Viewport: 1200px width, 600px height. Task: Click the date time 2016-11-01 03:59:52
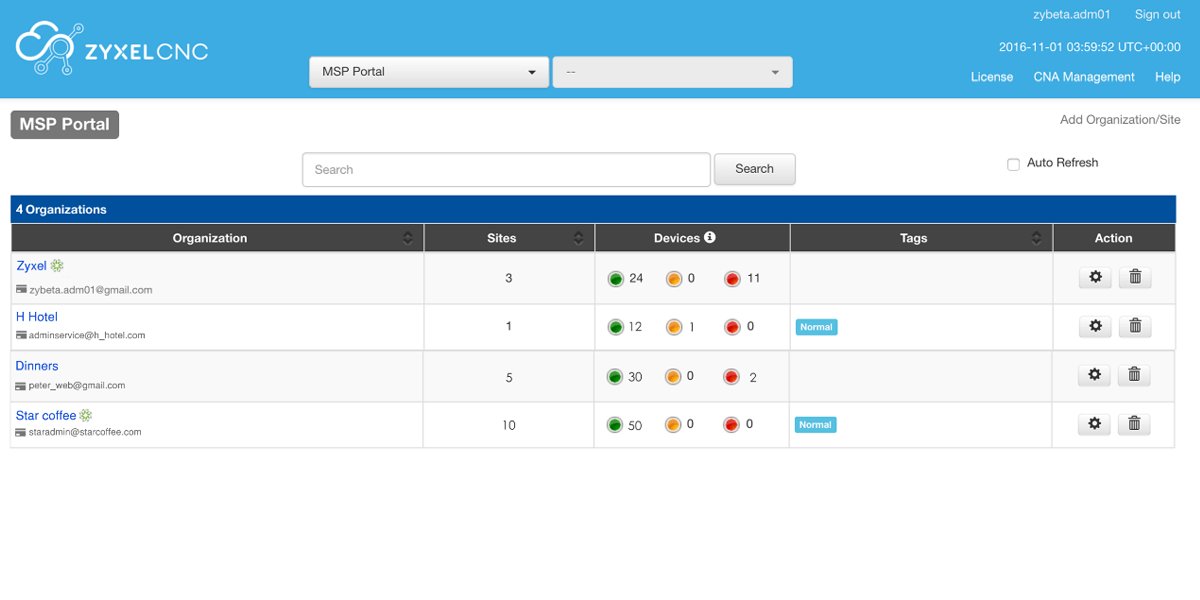[x=1090, y=47]
